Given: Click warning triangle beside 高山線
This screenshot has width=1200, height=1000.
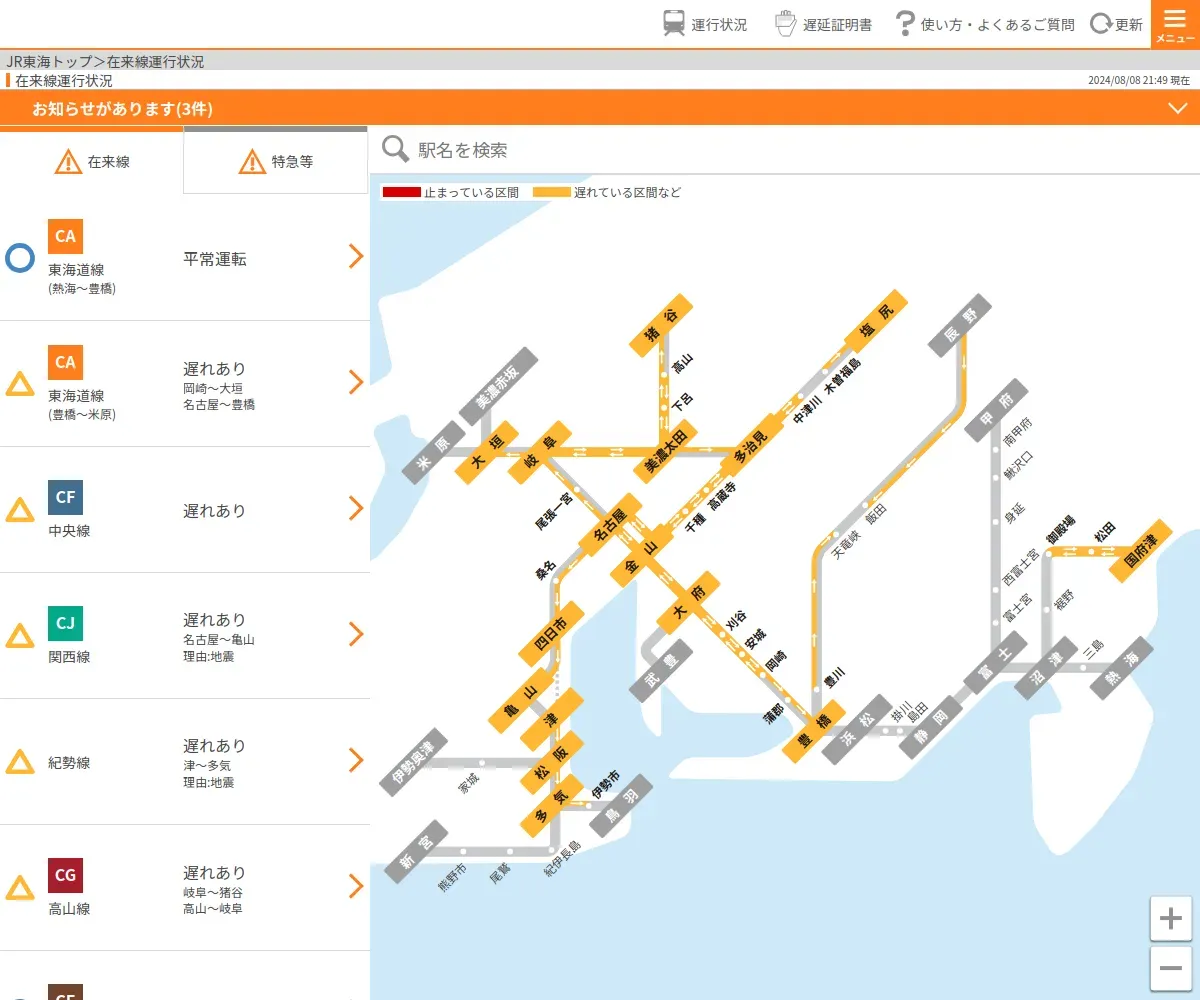Looking at the screenshot, I should click(x=20, y=888).
